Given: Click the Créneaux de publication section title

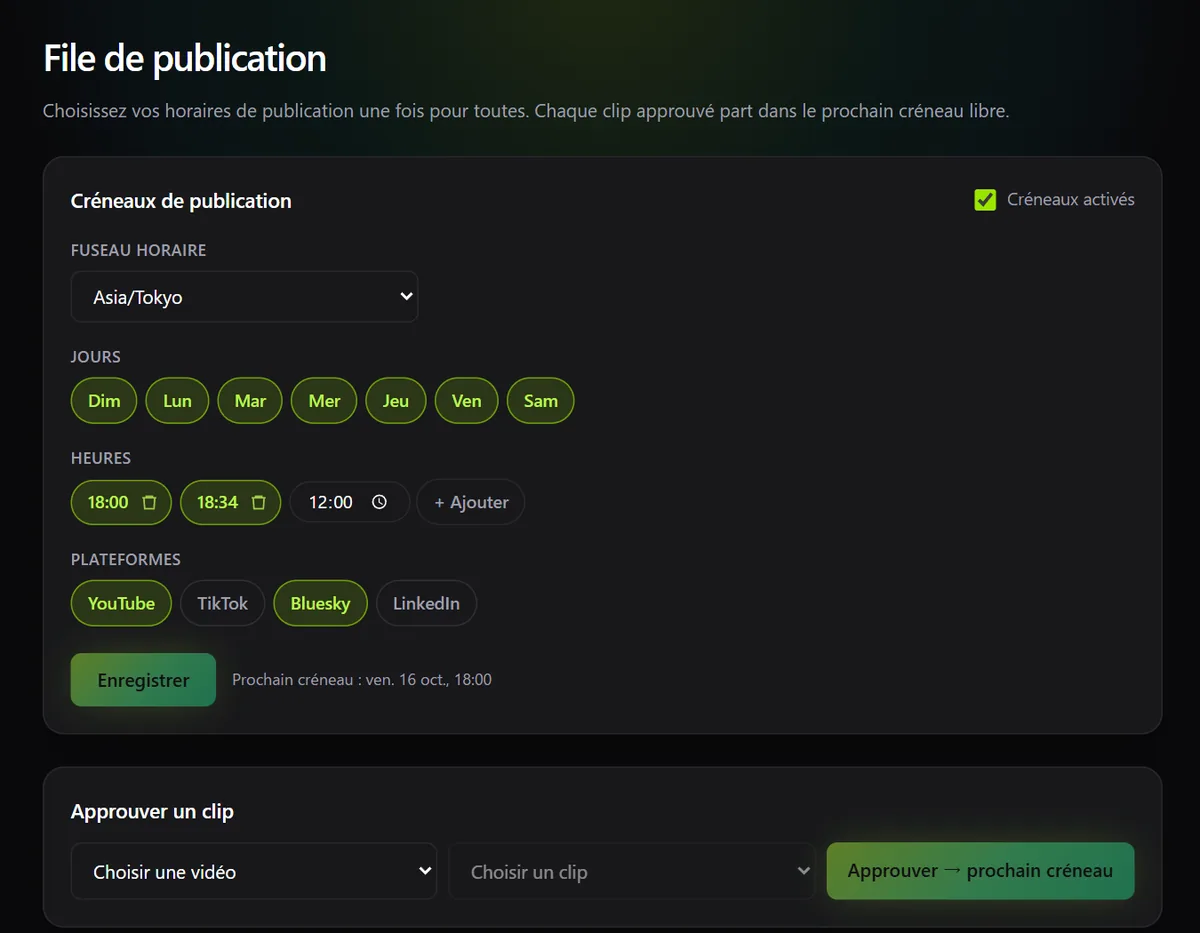Looking at the screenshot, I should click(181, 201).
